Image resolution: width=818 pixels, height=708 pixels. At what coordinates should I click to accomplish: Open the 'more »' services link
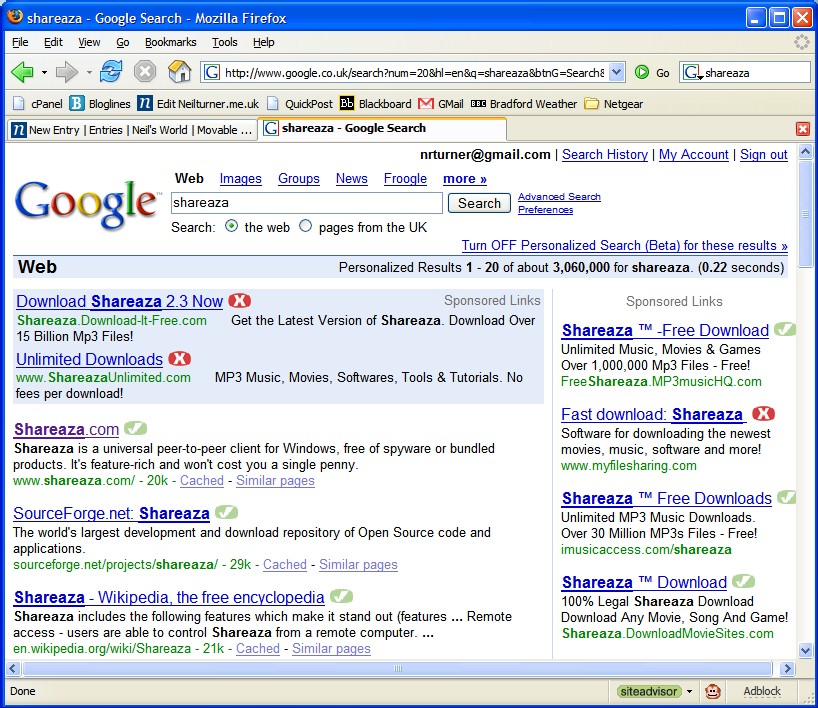pyautogui.click(x=465, y=178)
